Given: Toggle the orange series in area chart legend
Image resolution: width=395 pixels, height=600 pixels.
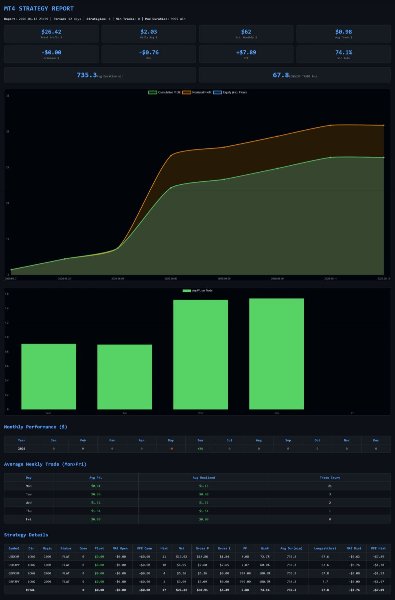Looking at the screenshot, I should point(196,92).
